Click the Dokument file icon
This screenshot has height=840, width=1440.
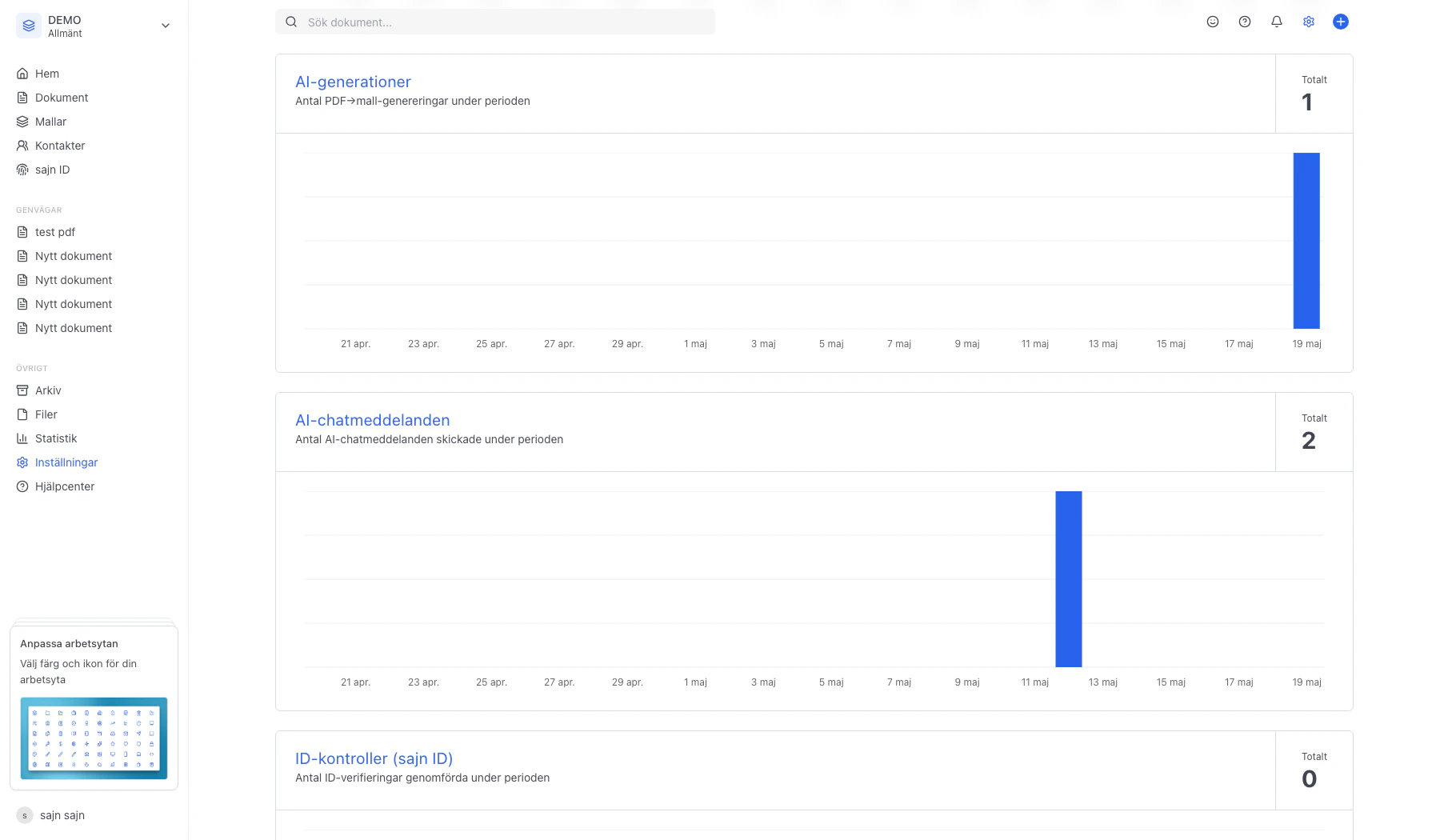22,98
